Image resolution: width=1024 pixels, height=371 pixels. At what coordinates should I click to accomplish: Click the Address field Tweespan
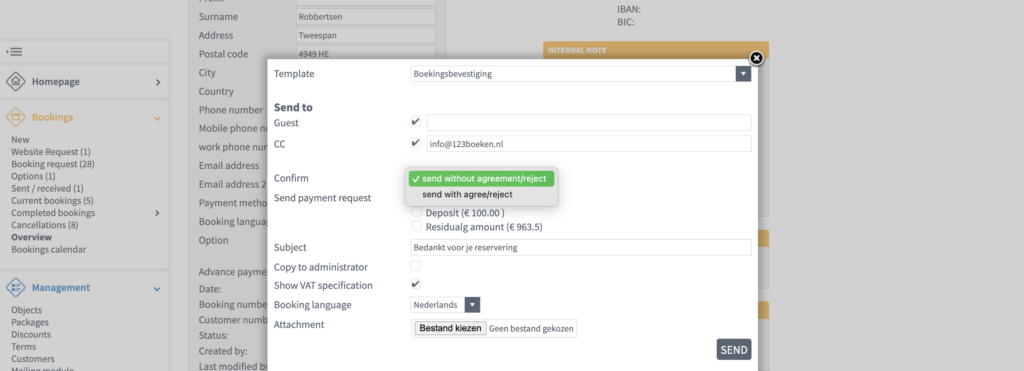(x=366, y=35)
